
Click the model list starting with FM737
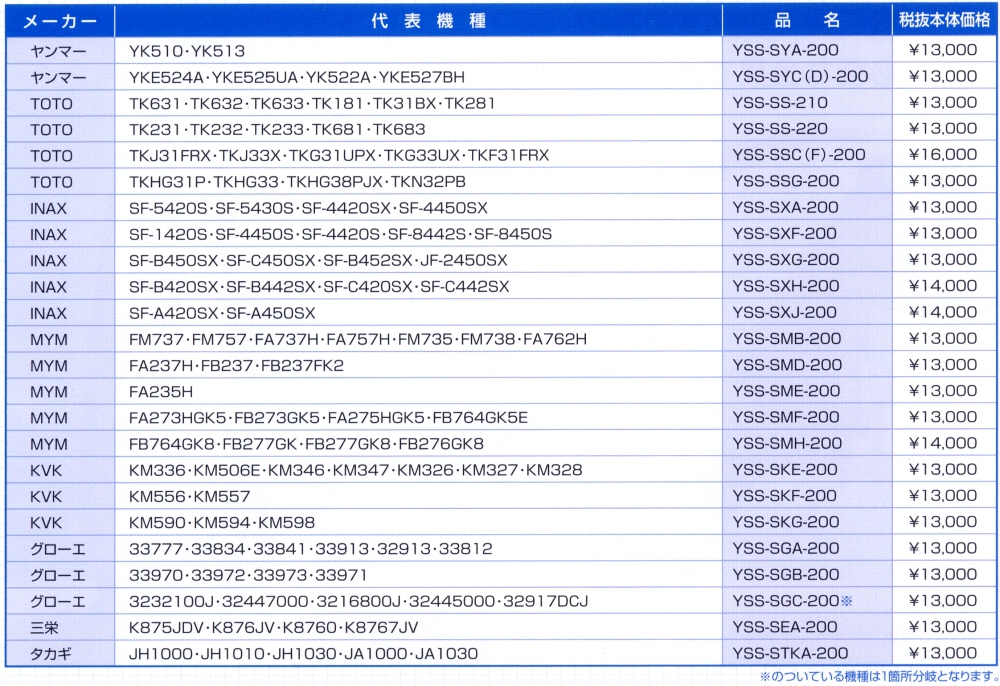tap(358, 339)
